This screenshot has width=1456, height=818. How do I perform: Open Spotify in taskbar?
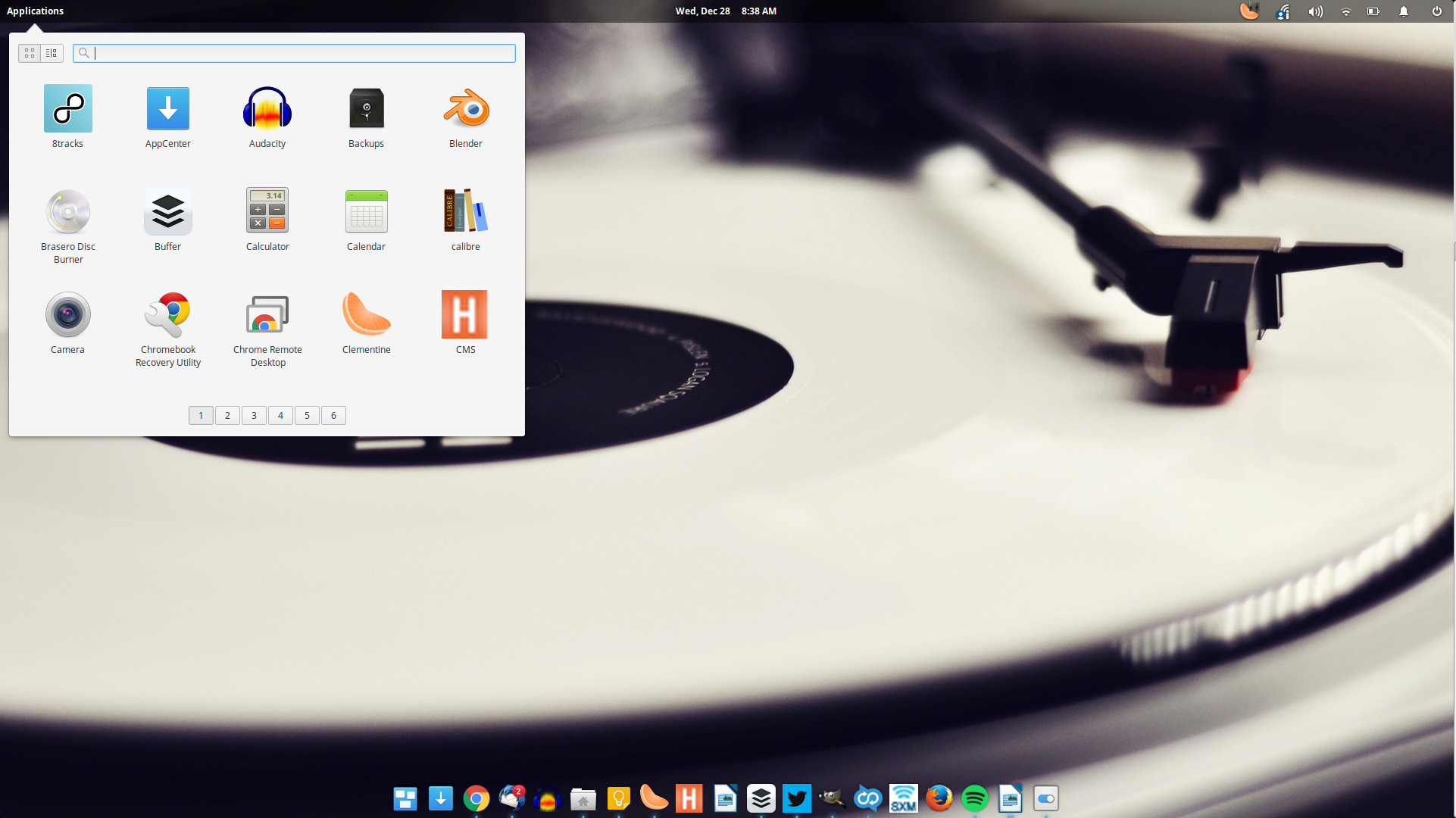click(975, 799)
